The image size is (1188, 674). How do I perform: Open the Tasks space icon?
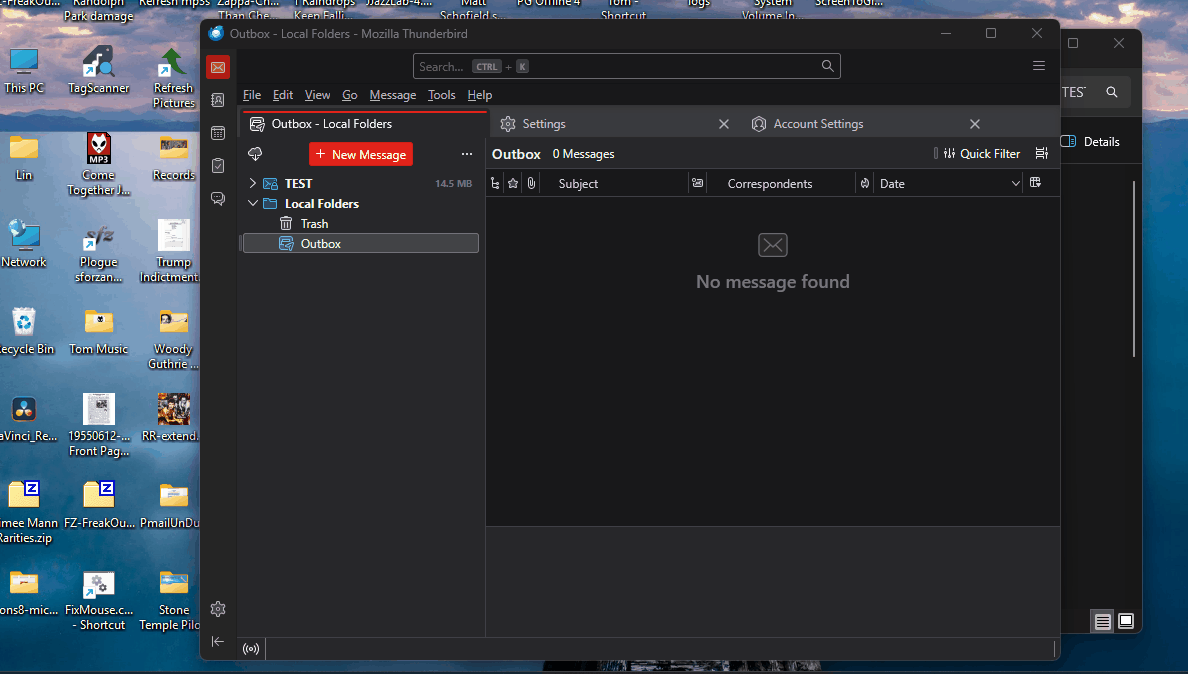[x=218, y=166]
